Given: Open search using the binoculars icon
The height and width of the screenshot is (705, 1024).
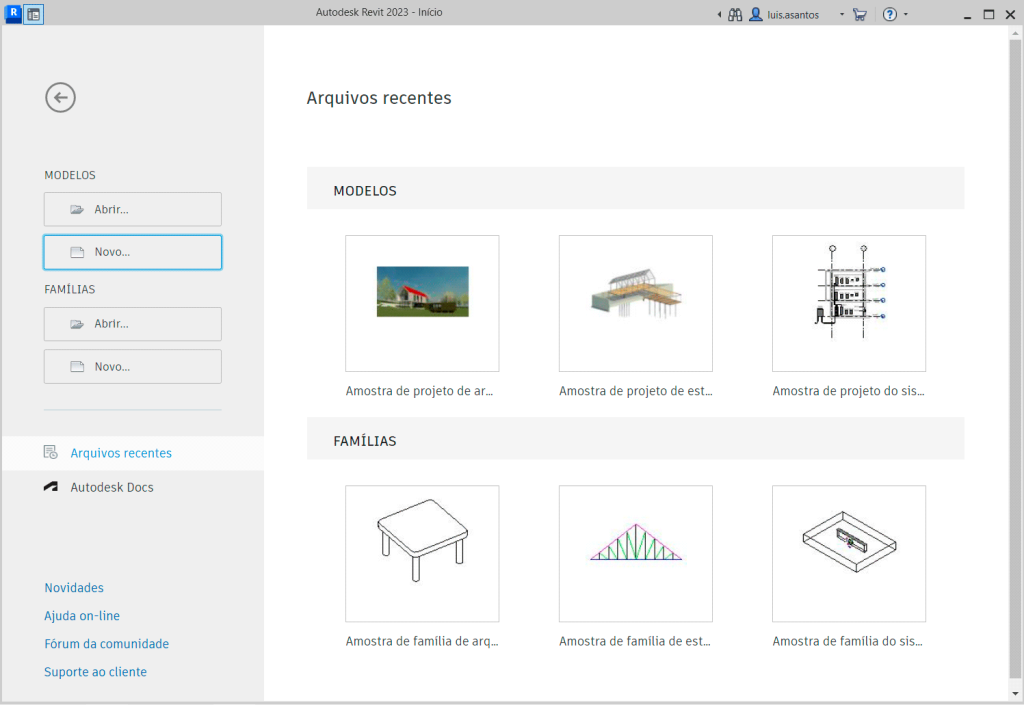Looking at the screenshot, I should pos(735,14).
